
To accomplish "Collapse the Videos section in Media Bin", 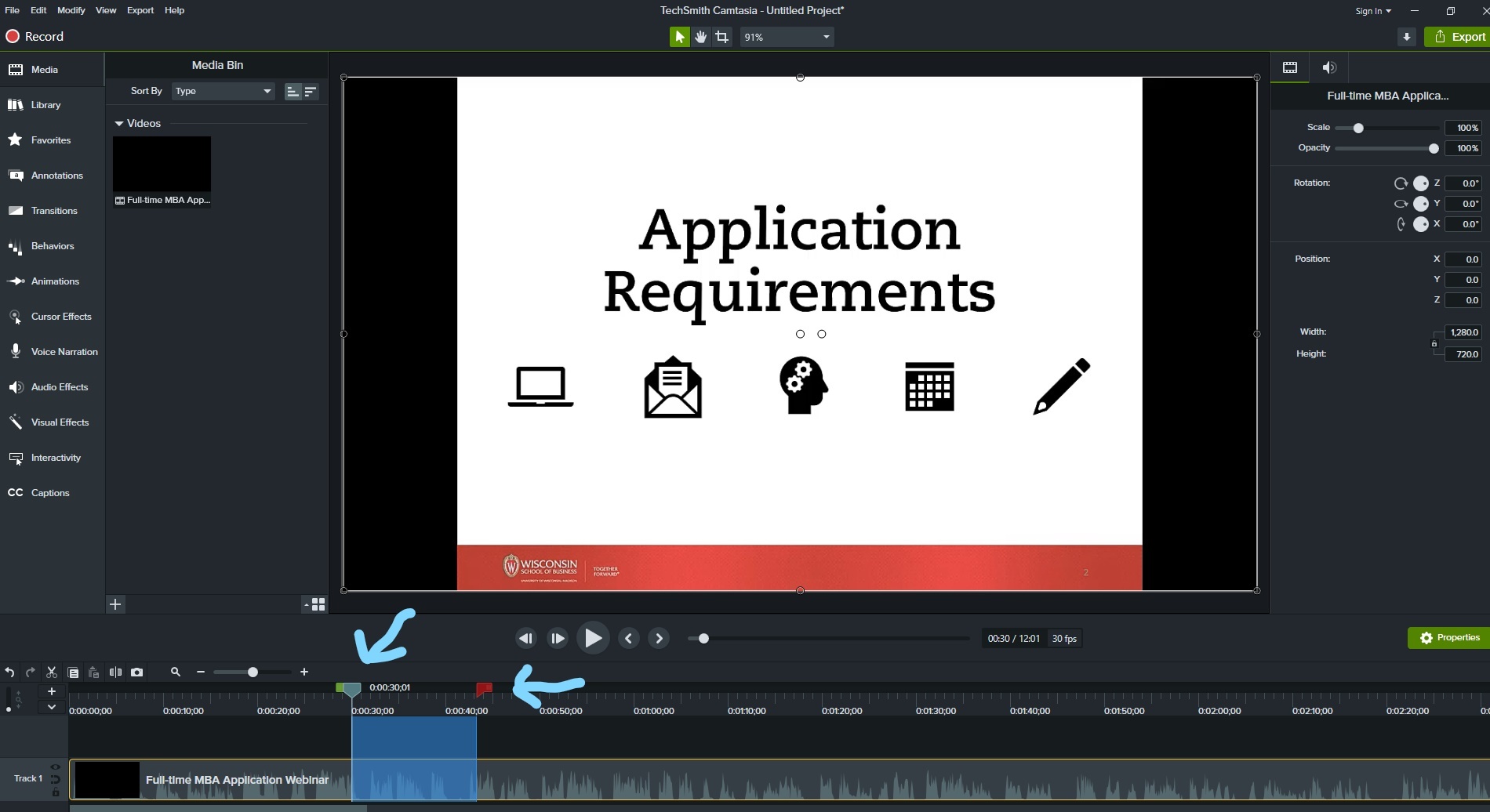I will tap(119, 124).
